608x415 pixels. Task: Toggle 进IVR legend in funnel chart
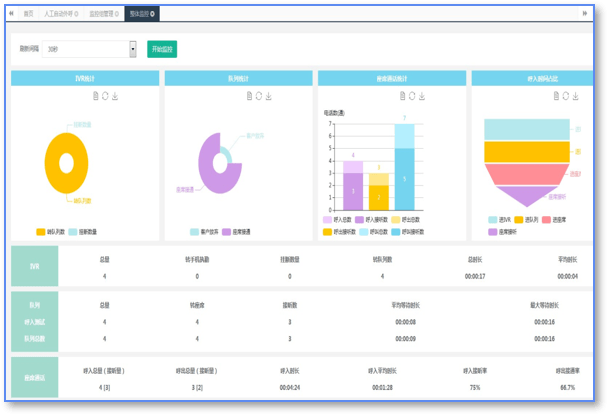[499, 218]
